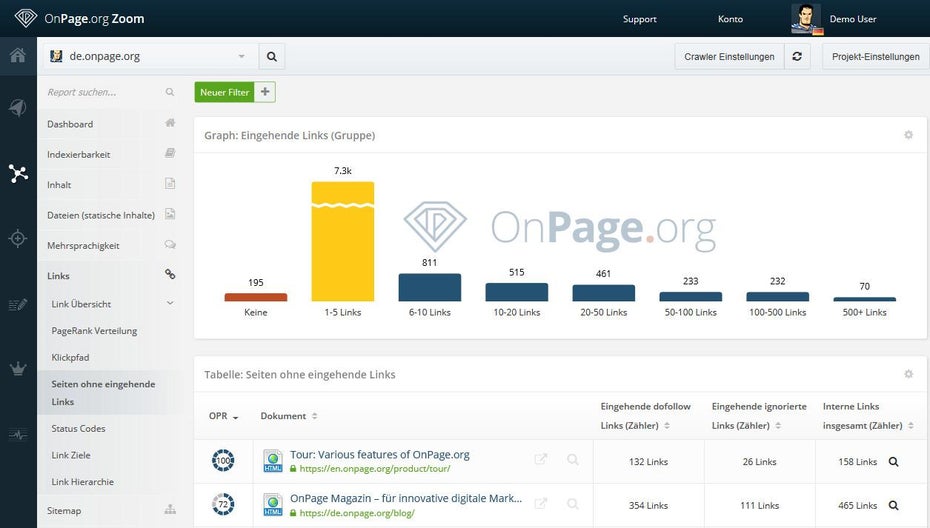This screenshot has width=930, height=528.
Task: Open the pulse monitoring icon in left rail
Action: pyautogui.click(x=18, y=435)
